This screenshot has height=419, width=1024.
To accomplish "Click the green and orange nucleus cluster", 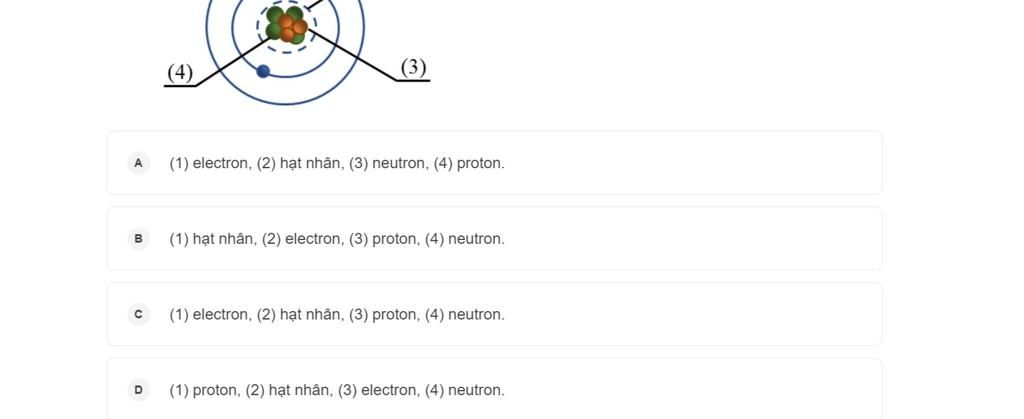I will 286,24.
